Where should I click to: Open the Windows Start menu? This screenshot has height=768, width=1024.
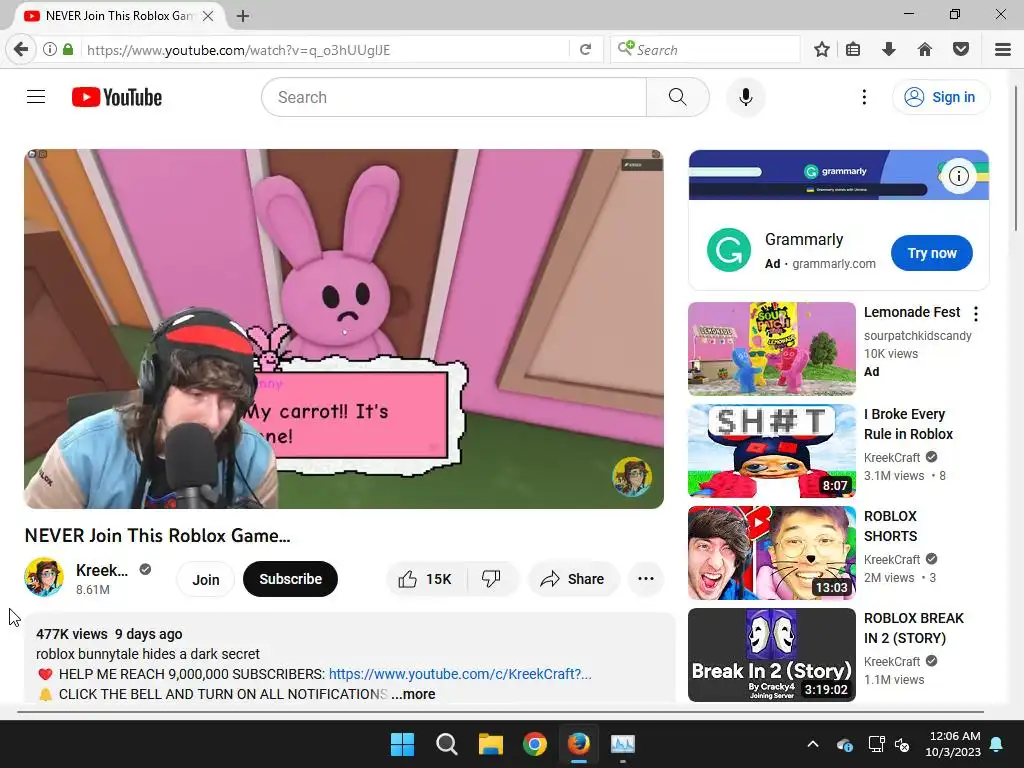tap(402, 744)
